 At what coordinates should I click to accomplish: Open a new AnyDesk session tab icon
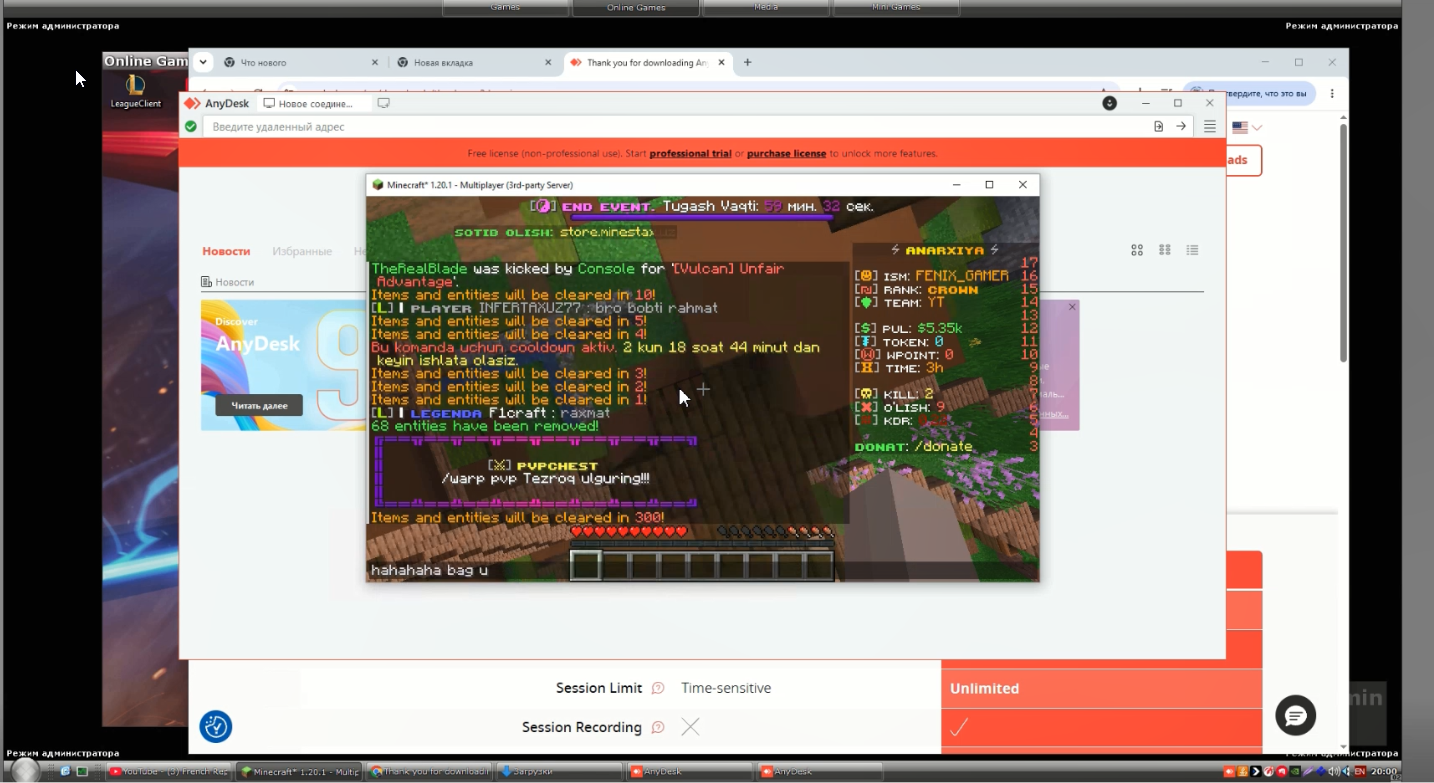(x=383, y=103)
